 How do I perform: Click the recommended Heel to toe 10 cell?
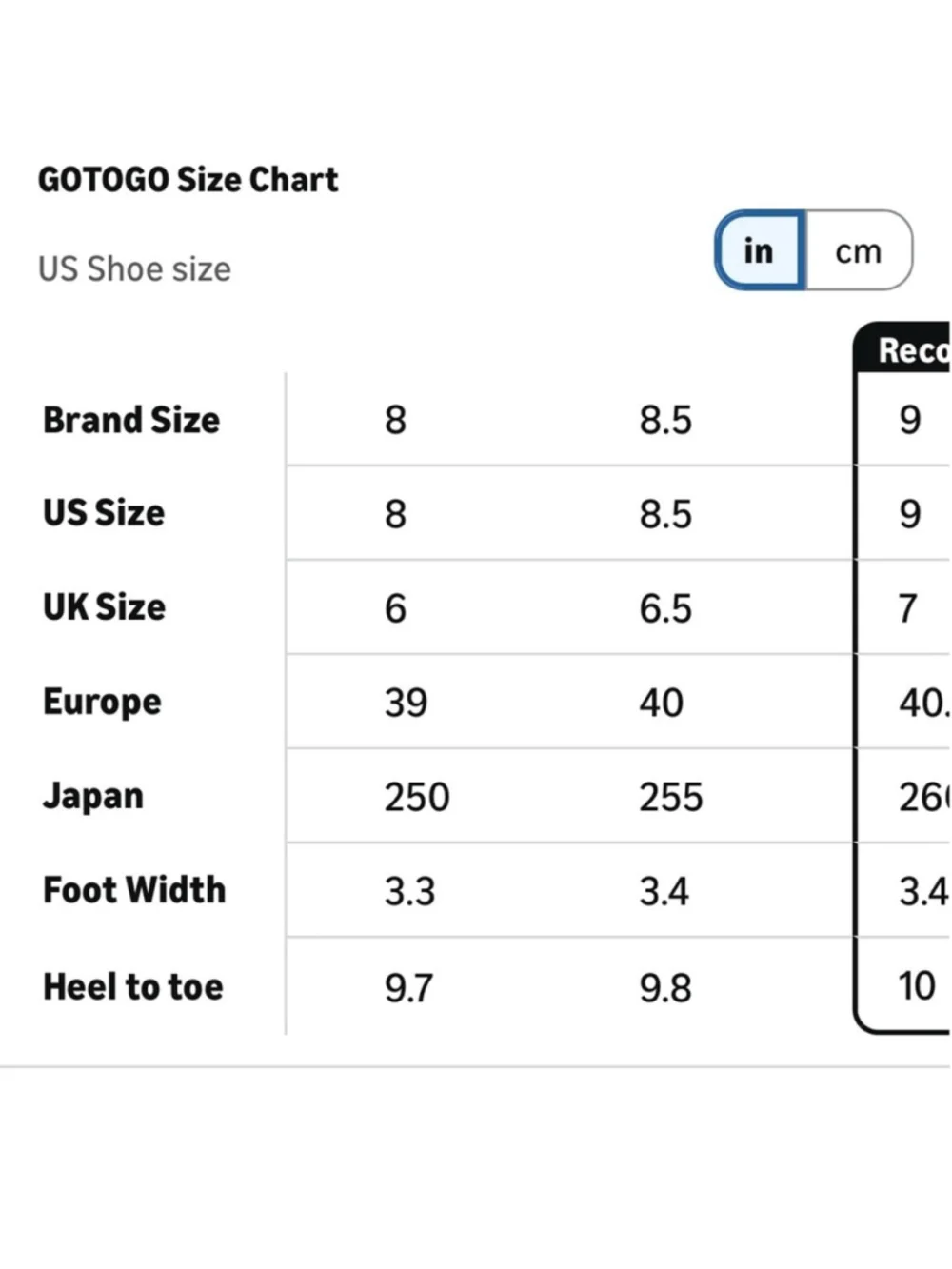point(917,986)
